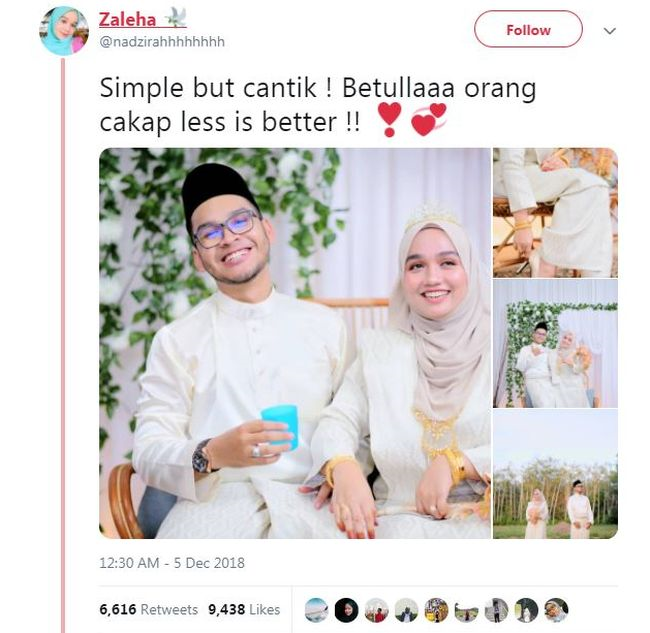Open the last liker avatar in the row

click(556, 610)
